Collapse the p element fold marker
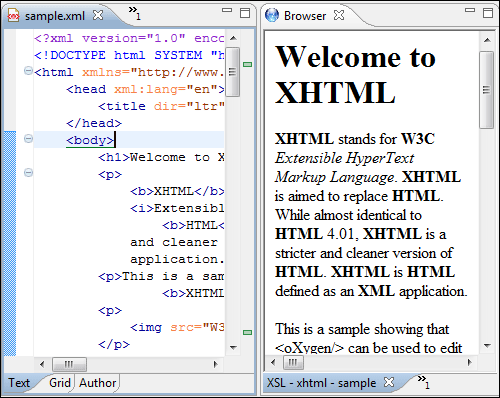This screenshot has height=398, width=500. tap(28, 173)
